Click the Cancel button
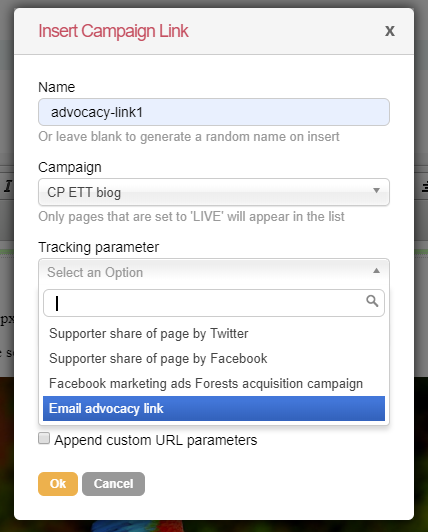This screenshot has width=428, height=532. [x=113, y=484]
